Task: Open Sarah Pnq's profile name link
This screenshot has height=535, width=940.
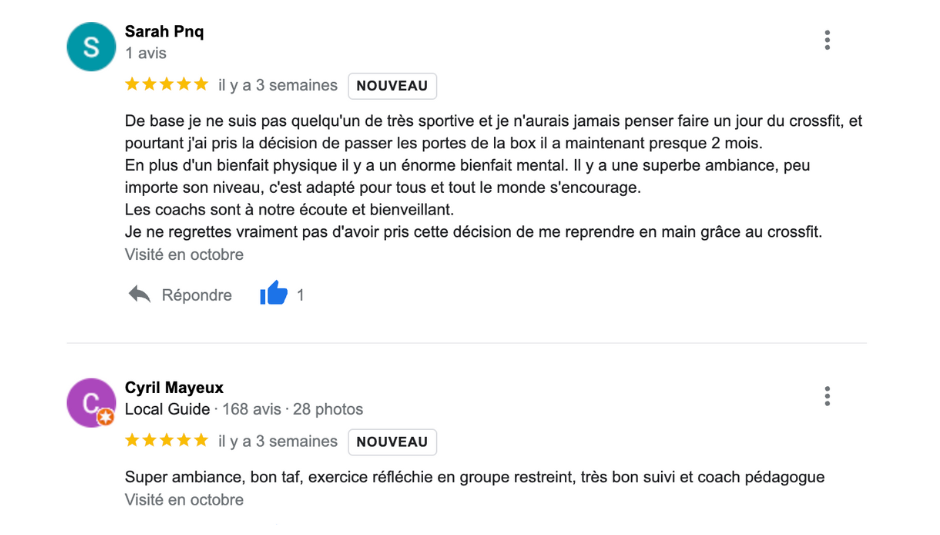Action: click(x=164, y=31)
